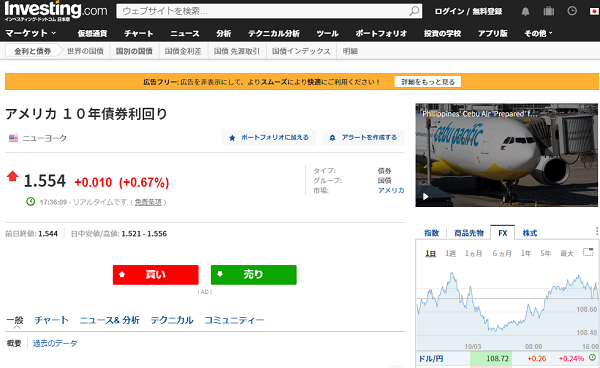Select 1年 chart range
This screenshot has height=368, width=600.
click(x=526, y=254)
